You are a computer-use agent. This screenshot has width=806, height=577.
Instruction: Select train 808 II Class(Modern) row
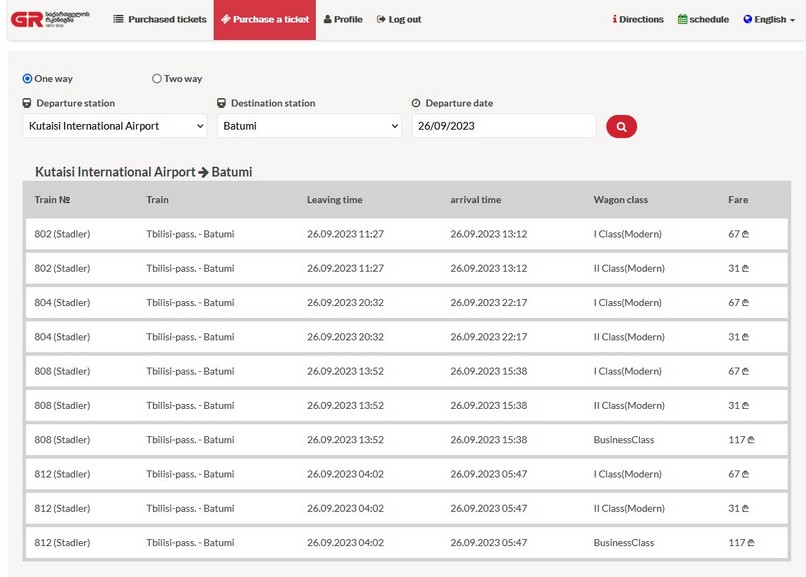(407, 405)
